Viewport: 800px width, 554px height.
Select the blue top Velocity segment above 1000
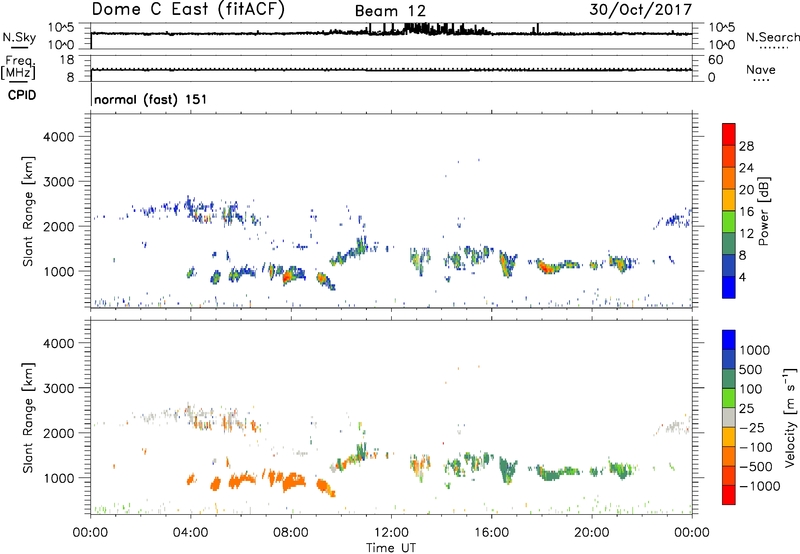(x=729, y=340)
